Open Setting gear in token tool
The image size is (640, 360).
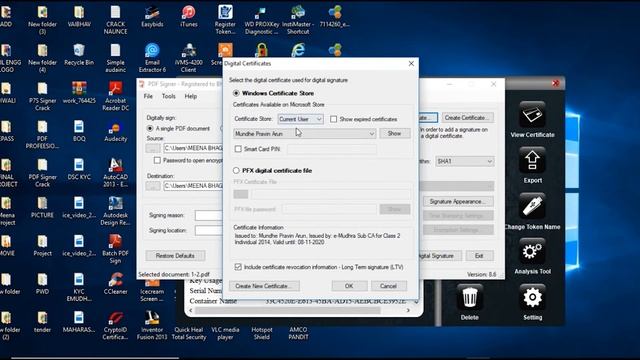tap(532, 302)
